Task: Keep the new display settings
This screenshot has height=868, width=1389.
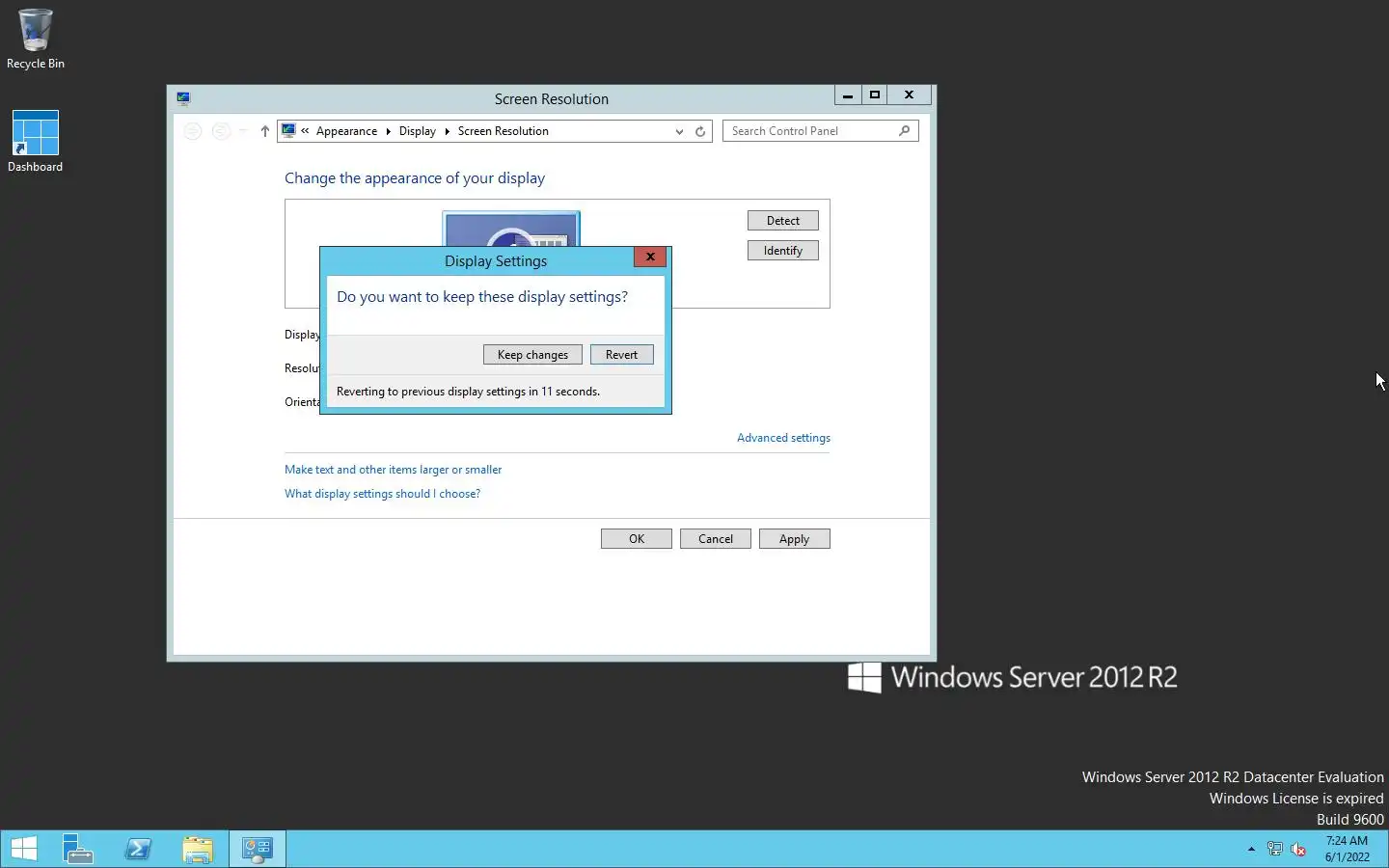Action: 532,355
